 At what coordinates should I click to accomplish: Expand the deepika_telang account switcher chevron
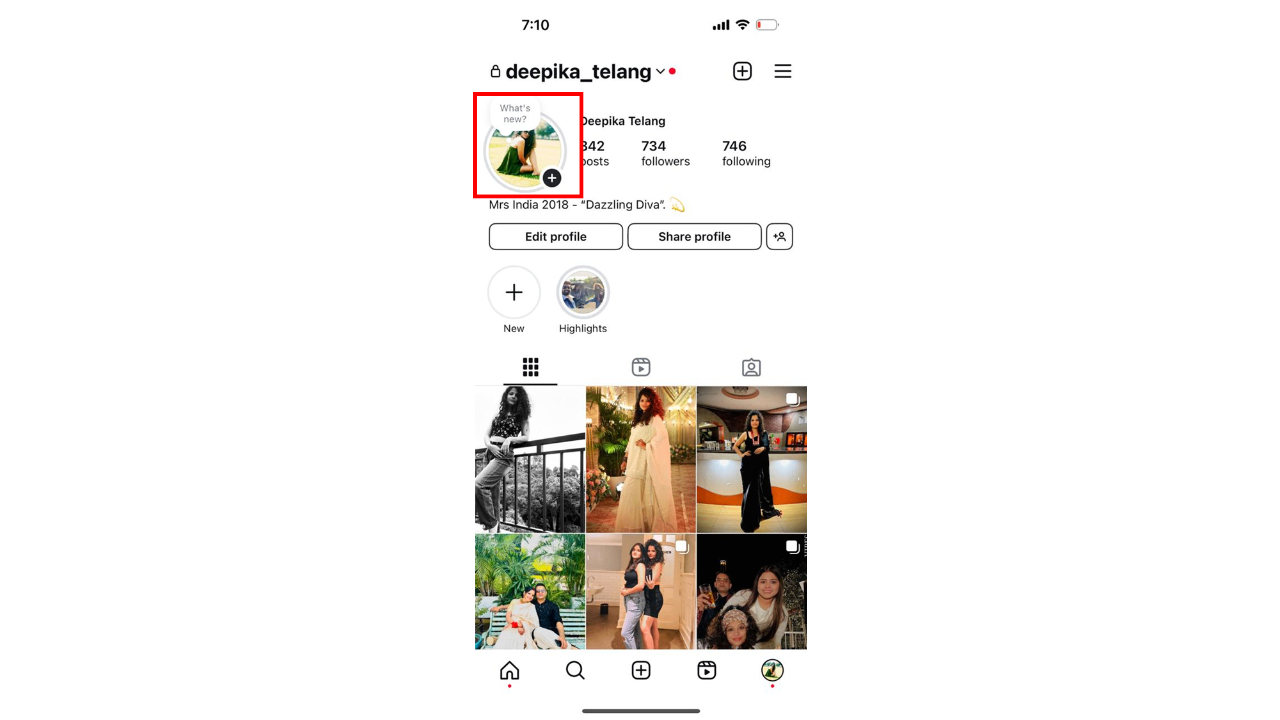[660, 72]
